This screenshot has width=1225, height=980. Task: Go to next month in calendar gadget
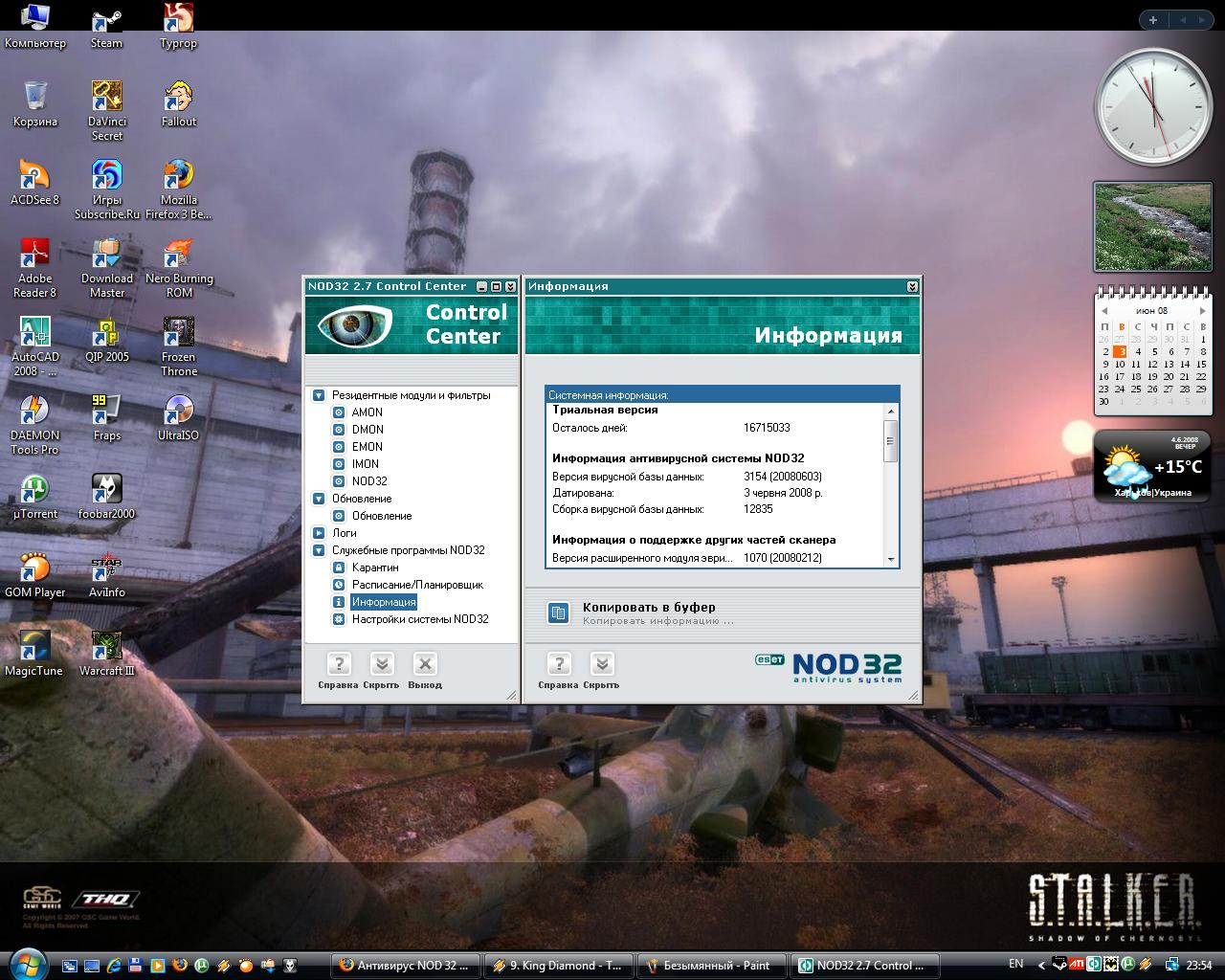pos(1202,310)
